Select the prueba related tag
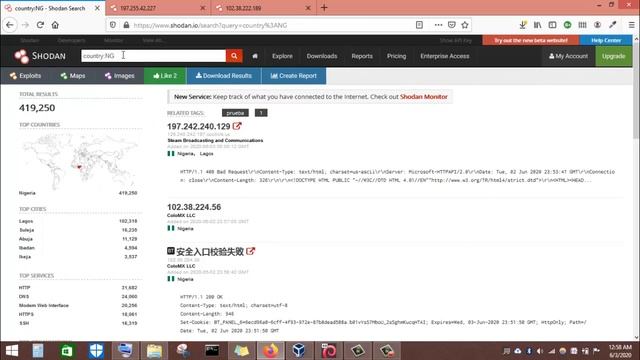The image size is (640, 360). point(235,113)
